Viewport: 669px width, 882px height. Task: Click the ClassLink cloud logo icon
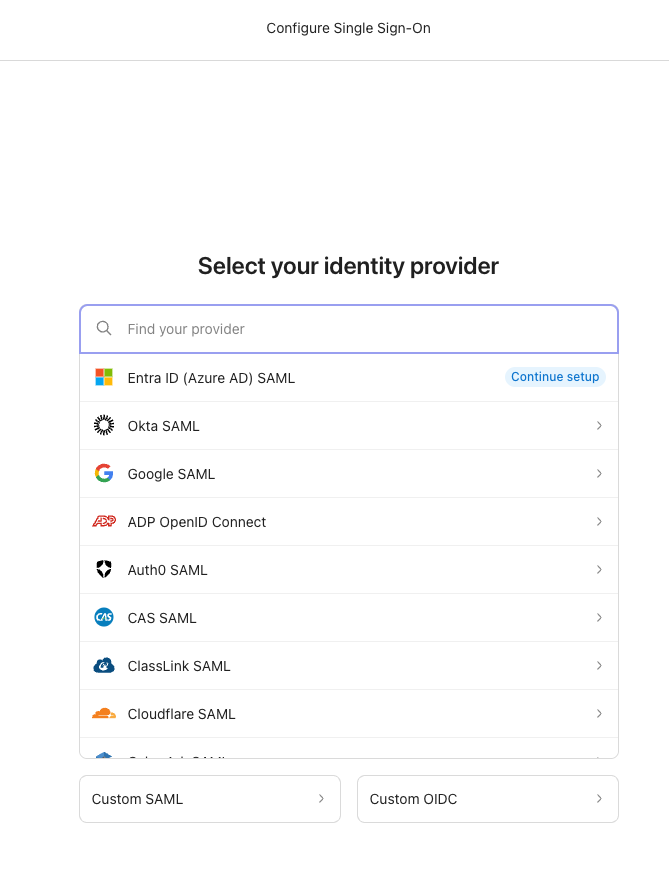104,665
